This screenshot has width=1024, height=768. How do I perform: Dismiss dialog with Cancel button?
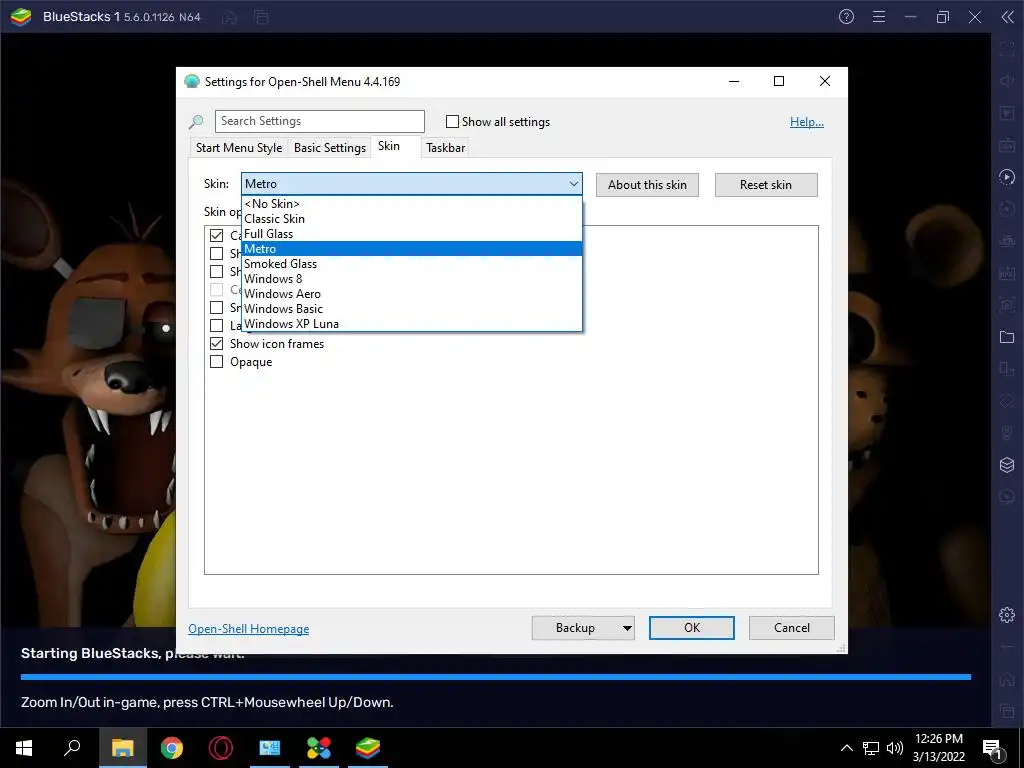pyautogui.click(x=792, y=628)
